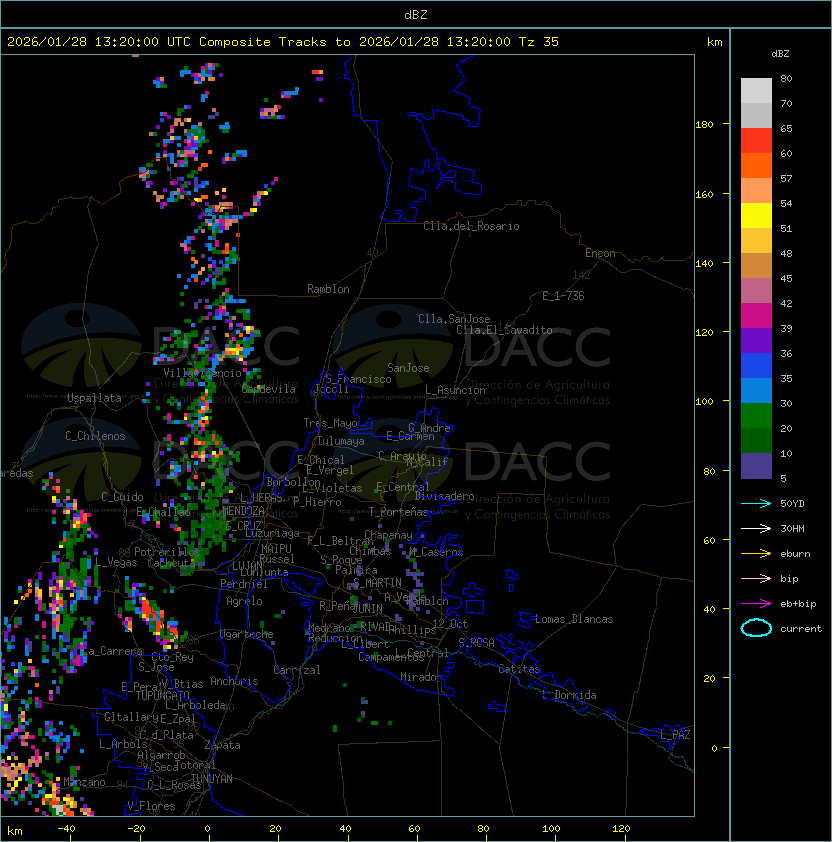Select the light blue 30-35 dBZ swatch
This screenshot has height=842, width=832.
[756, 390]
